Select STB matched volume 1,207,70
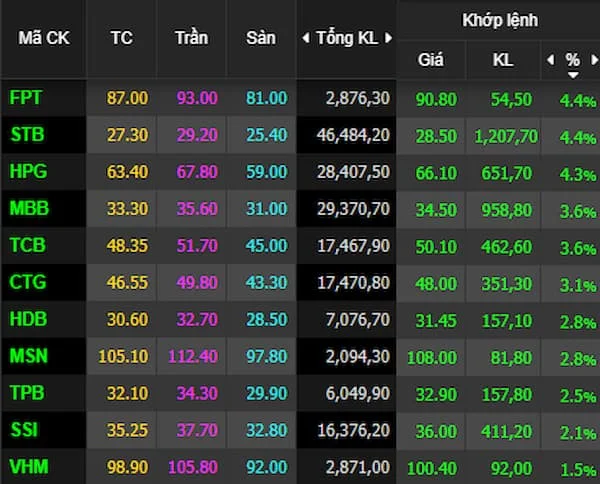 pos(506,137)
